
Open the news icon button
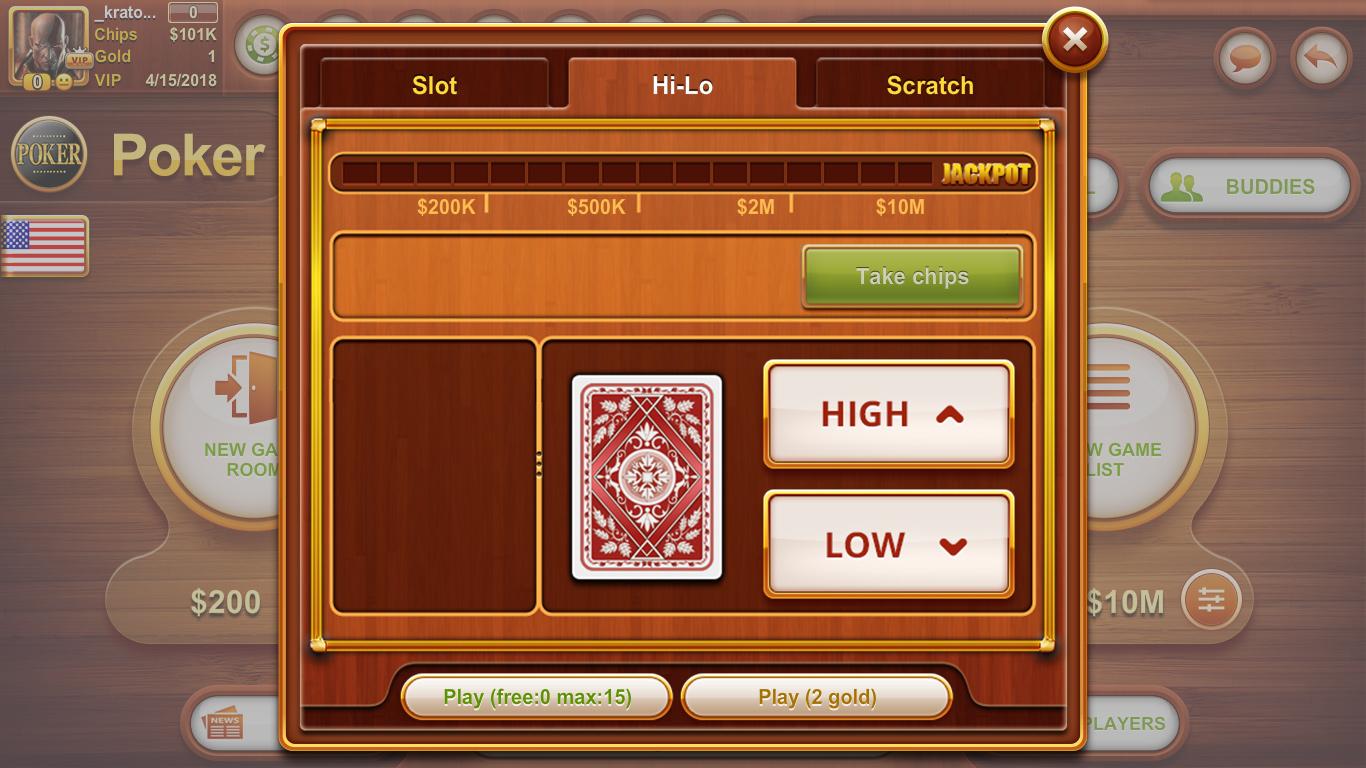pyautogui.click(x=224, y=724)
